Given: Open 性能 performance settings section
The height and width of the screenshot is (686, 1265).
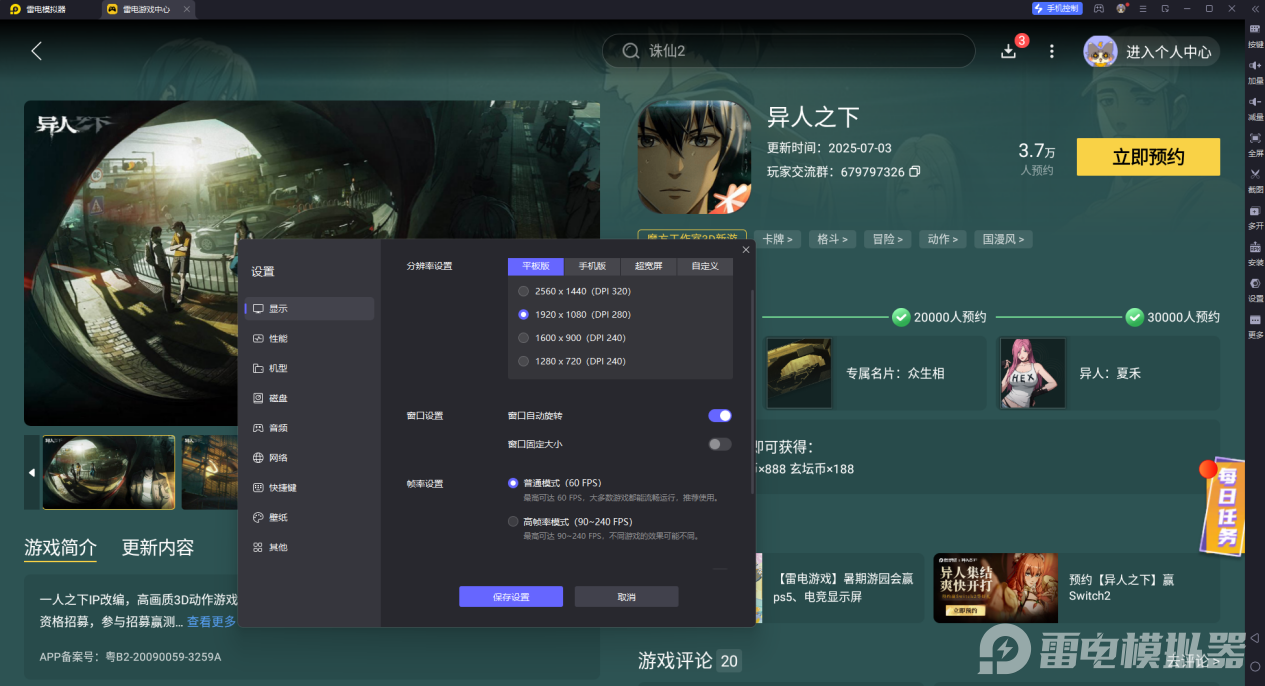Looking at the screenshot, I should 309,338.
